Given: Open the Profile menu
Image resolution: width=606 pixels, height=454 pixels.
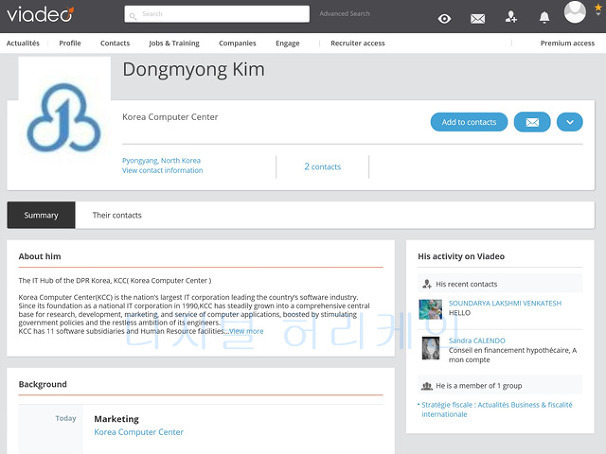Looking at the screenshot, I should click(70, 43).
